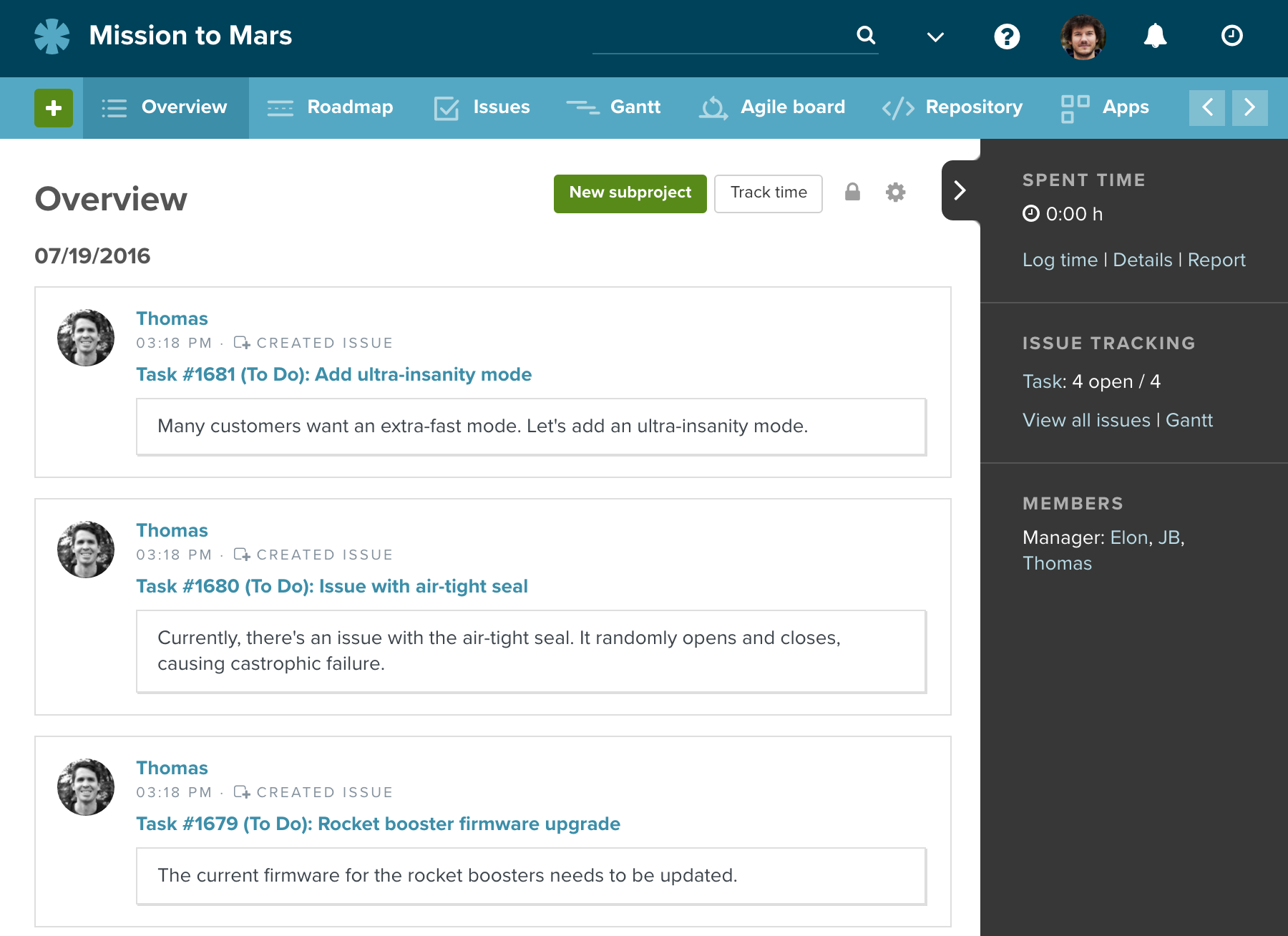Open the header dropdown chevron

pos(935,37)
